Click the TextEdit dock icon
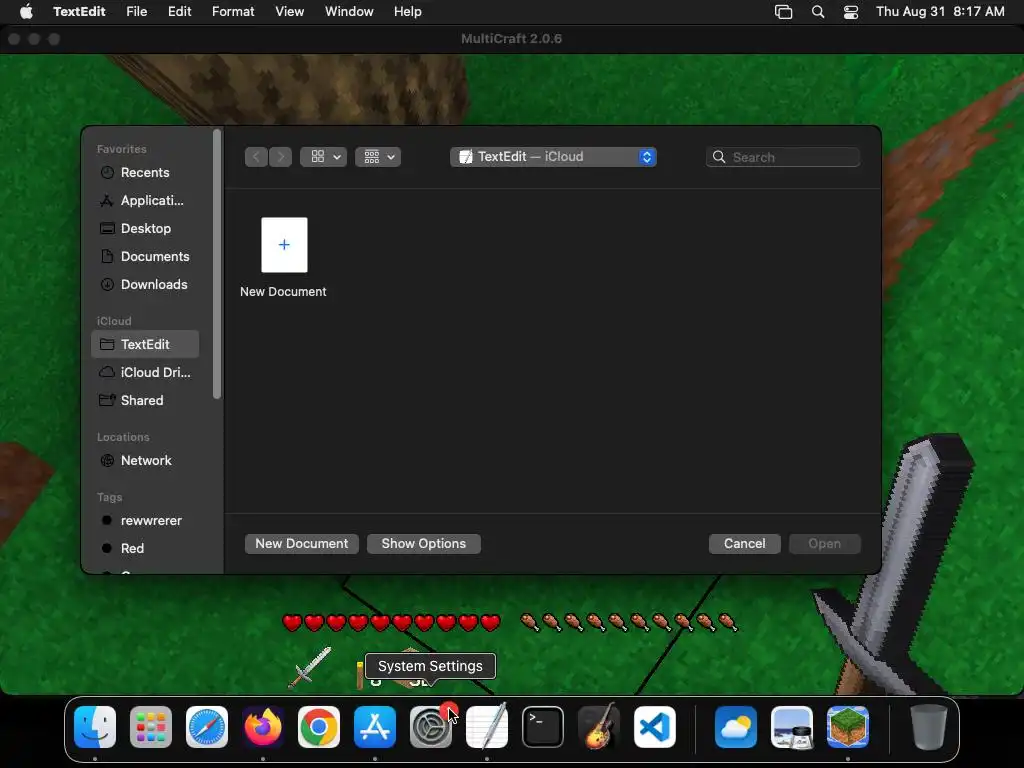 (487, 727)
